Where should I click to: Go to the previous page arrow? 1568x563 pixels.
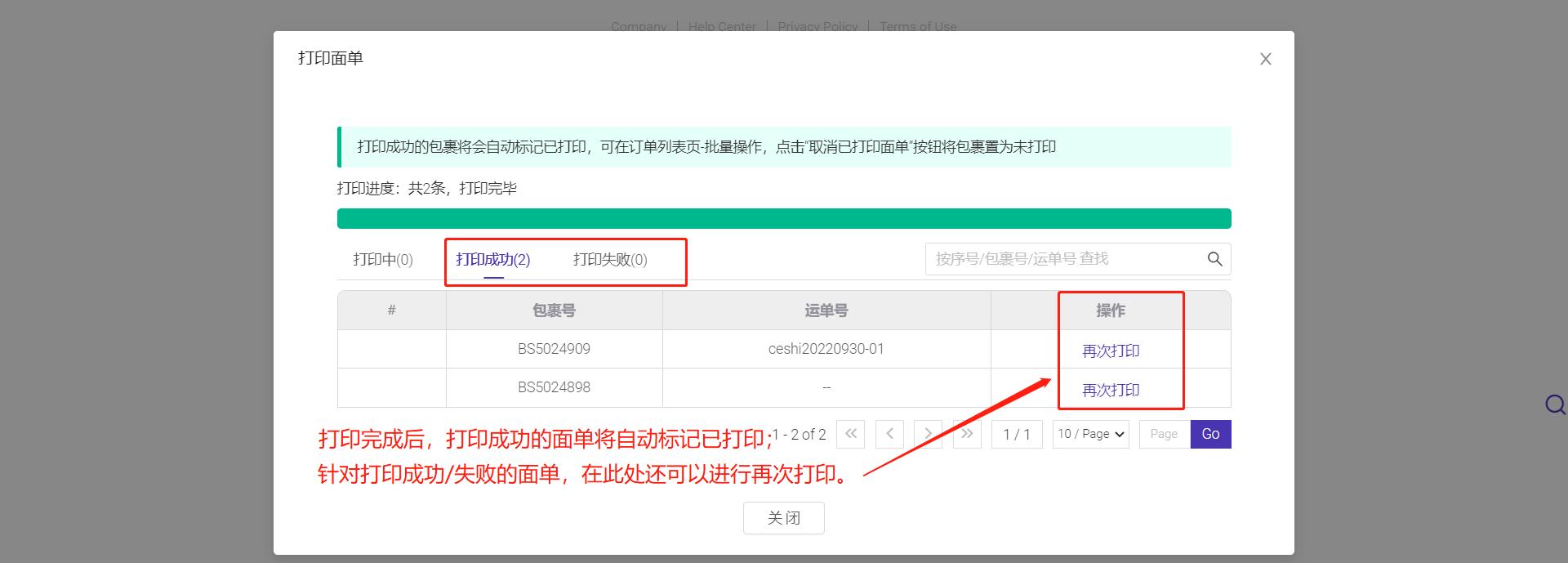[889, 434]
